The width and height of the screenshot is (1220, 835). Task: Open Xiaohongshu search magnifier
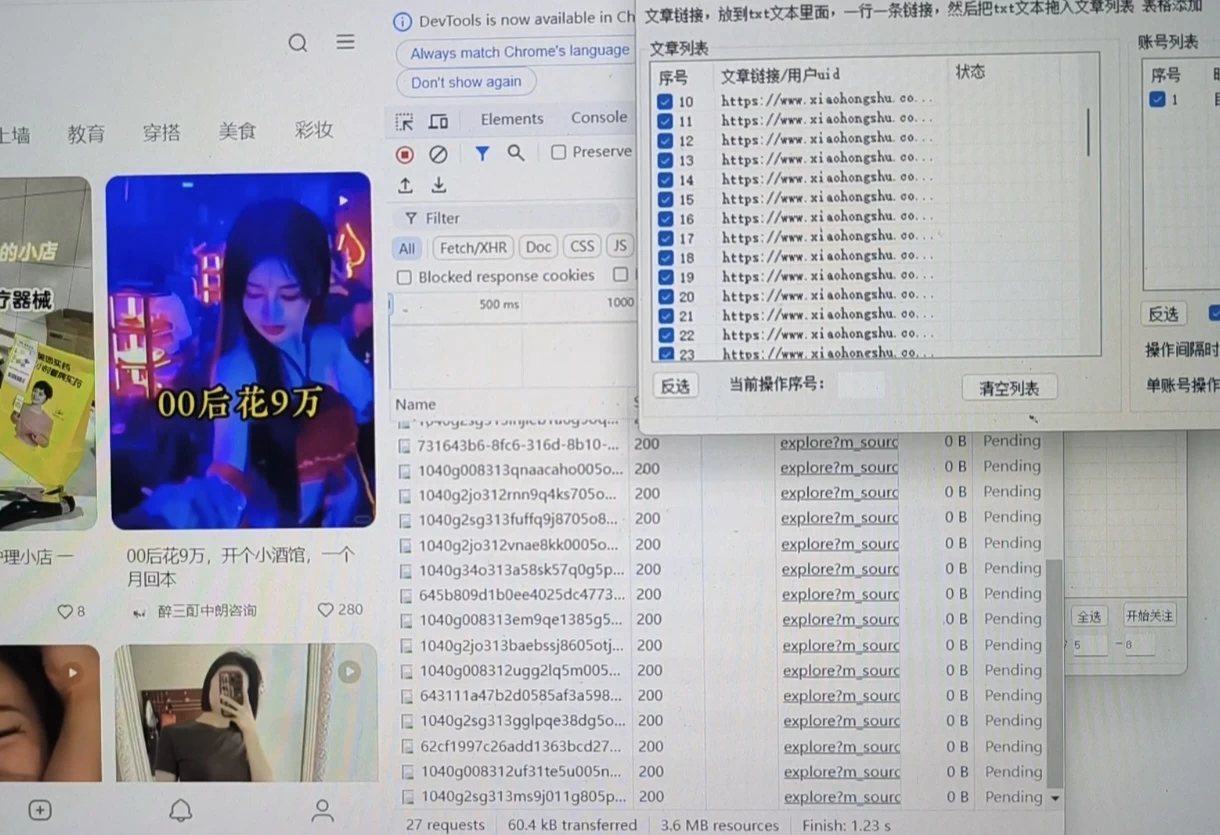297,42
